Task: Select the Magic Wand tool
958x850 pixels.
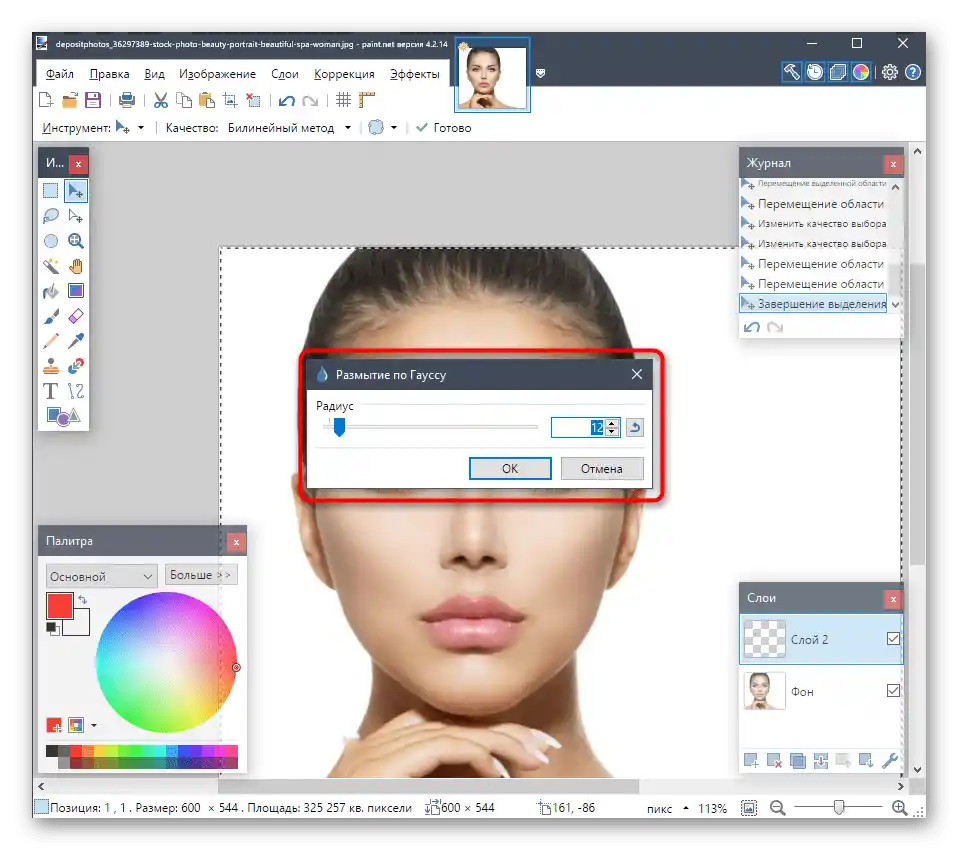Action: coord(51,266)
